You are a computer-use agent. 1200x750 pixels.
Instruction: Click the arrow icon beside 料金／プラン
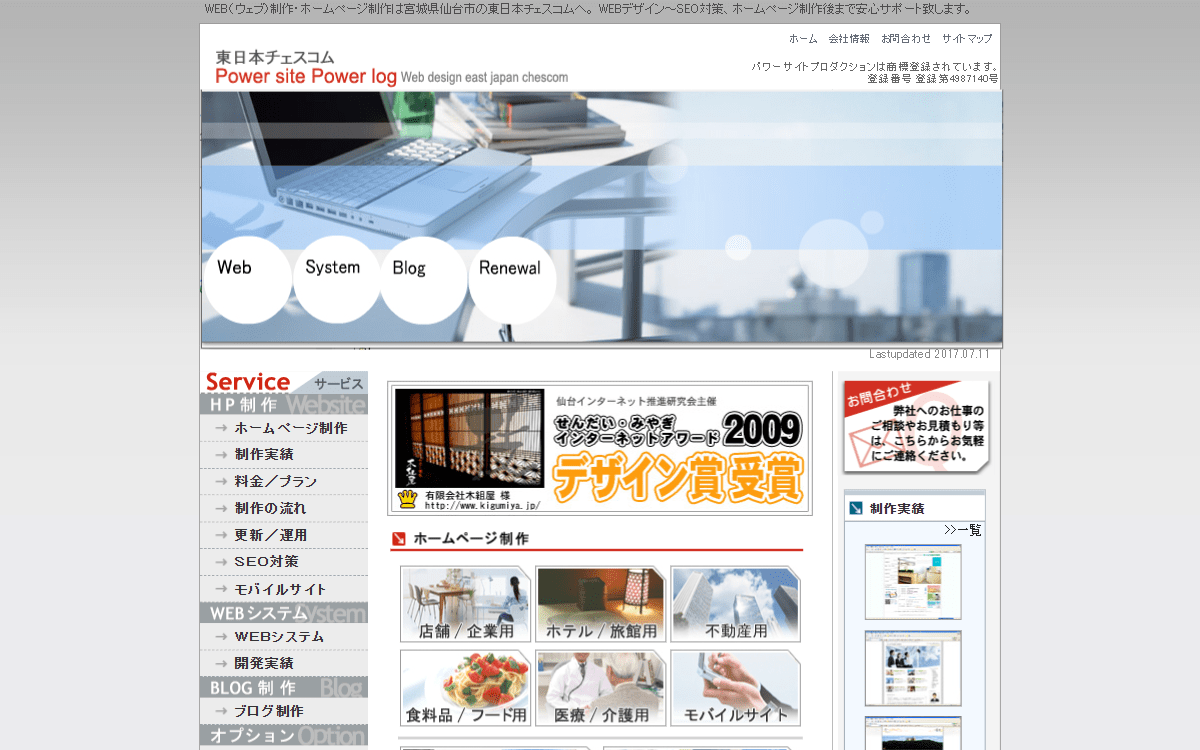(221, 482)
